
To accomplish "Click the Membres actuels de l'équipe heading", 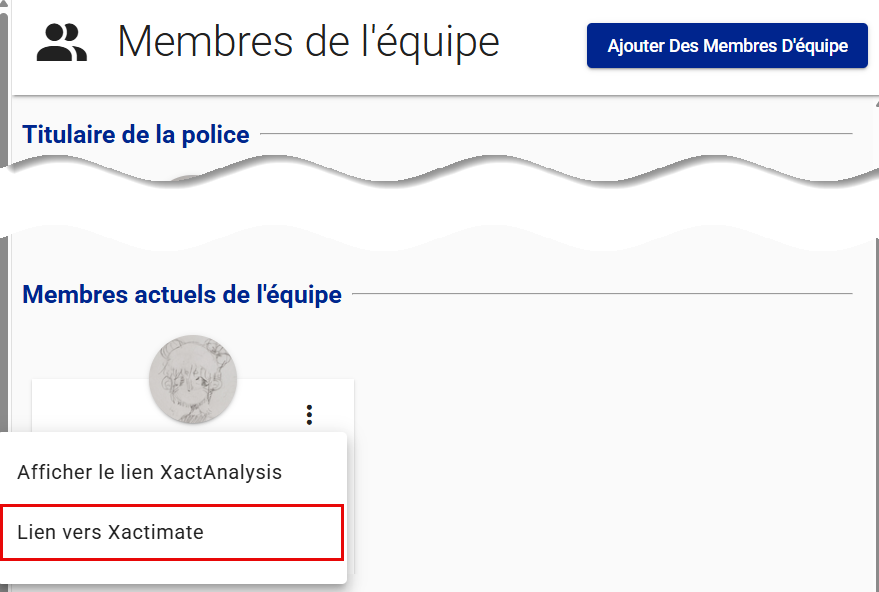I will [x=182, y=294].
